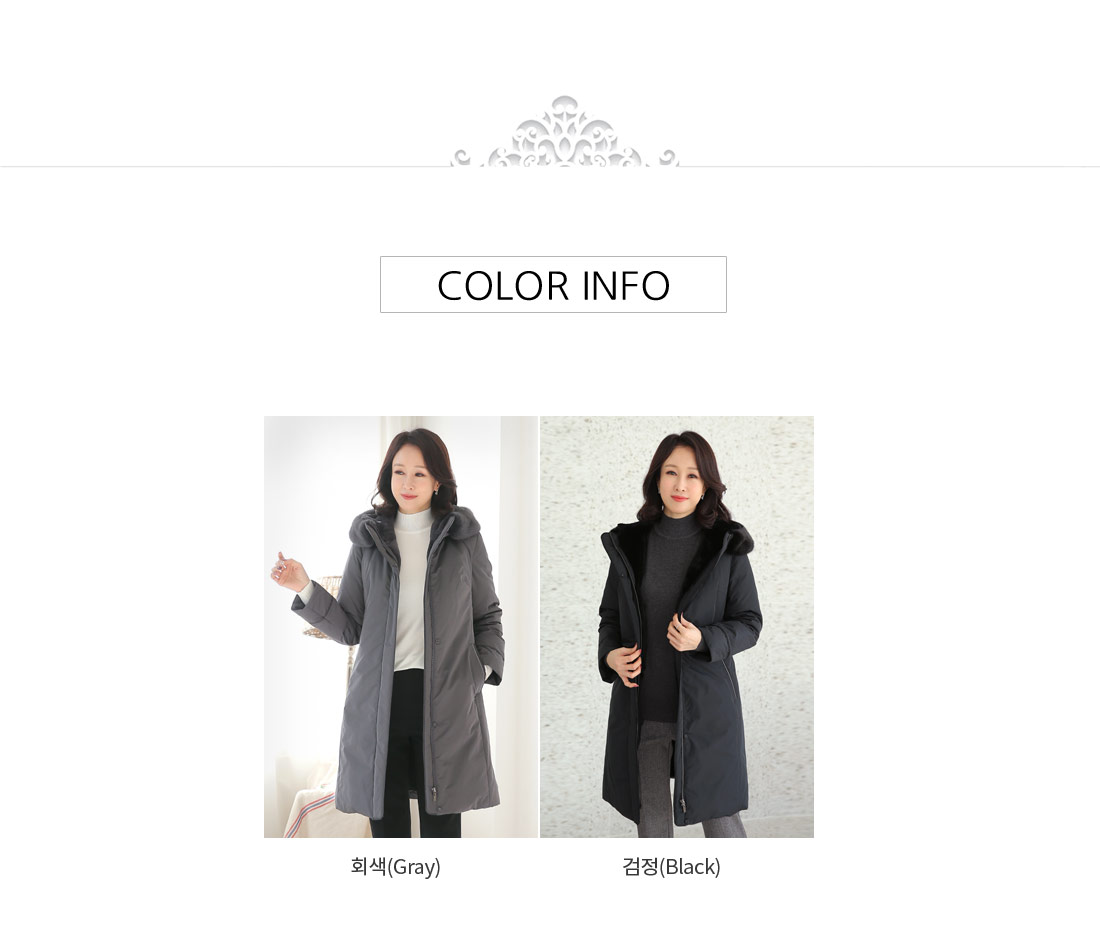
Task: Click the 검정(Black) label
Action: [671, 867]
